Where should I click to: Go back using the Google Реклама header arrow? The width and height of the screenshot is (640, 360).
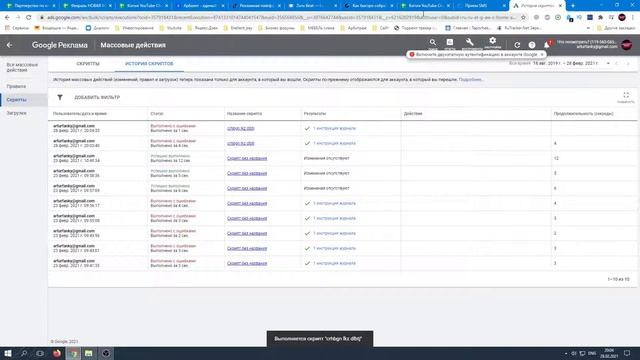[9, 45]
